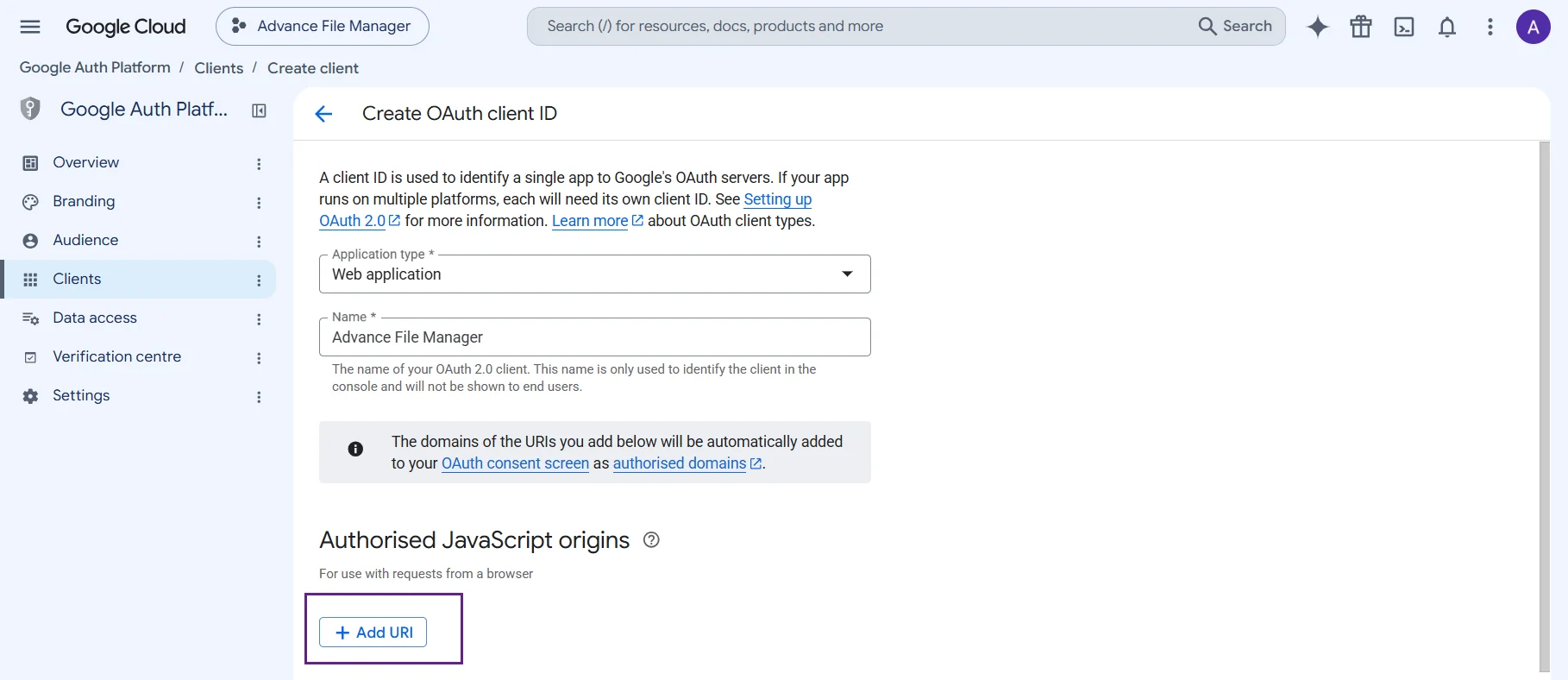Click into the Name input field

(595, 337)
